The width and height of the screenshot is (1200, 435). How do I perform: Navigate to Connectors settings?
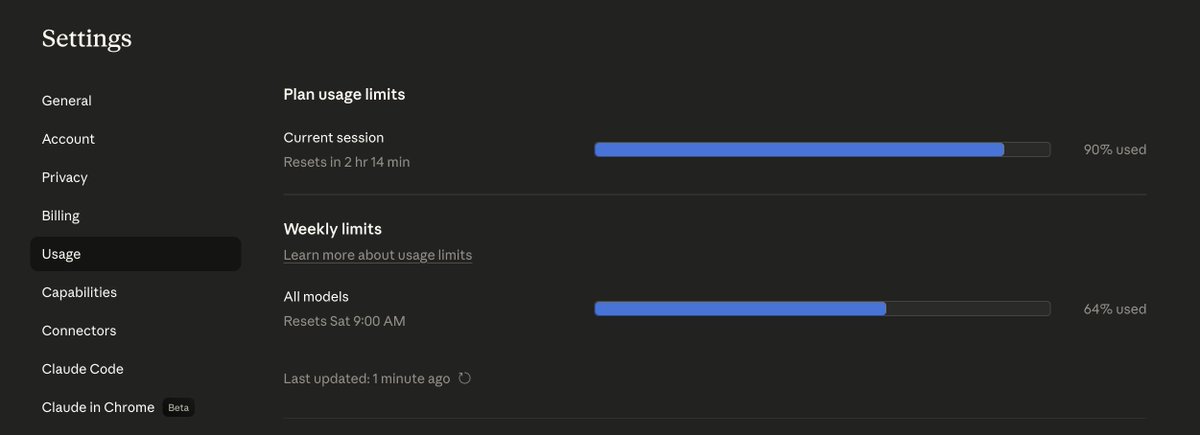pyautogui.click(x=79, y=331)
